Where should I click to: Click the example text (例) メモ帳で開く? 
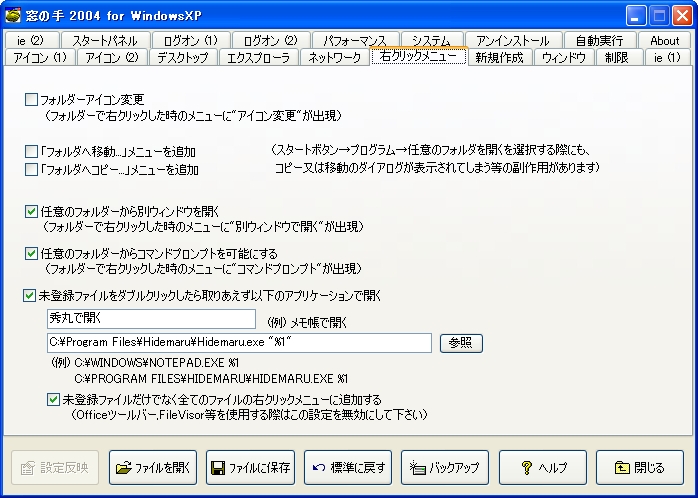307,323
